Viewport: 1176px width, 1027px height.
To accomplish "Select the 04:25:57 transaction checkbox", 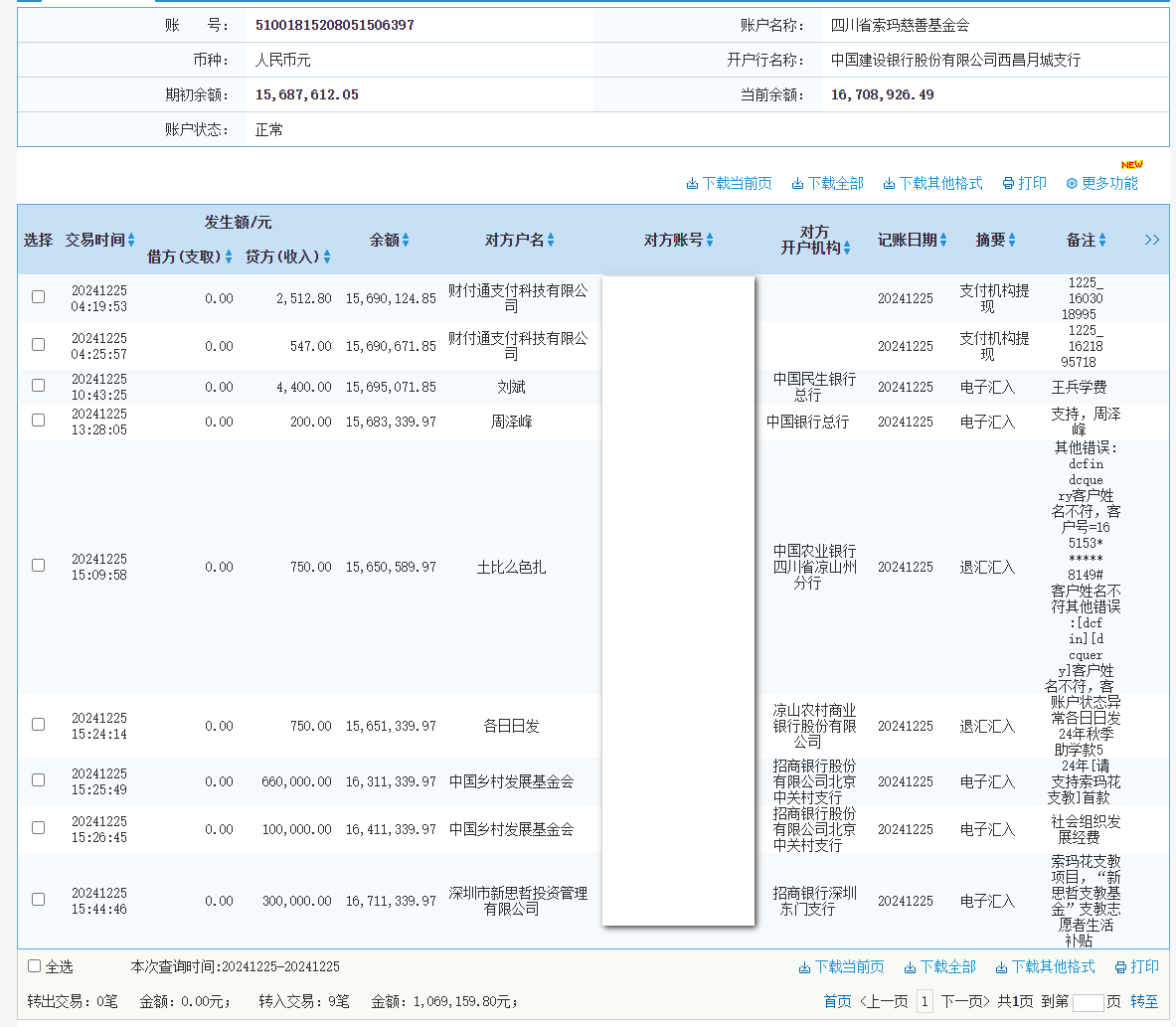I will 38,344.
